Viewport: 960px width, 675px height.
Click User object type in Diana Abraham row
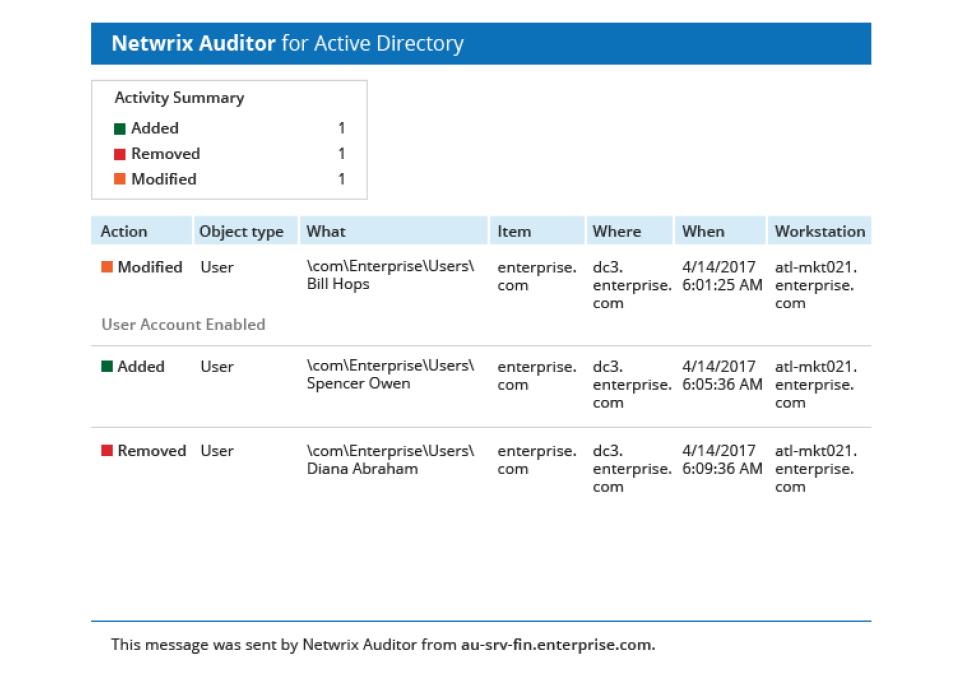click(217, 451)
